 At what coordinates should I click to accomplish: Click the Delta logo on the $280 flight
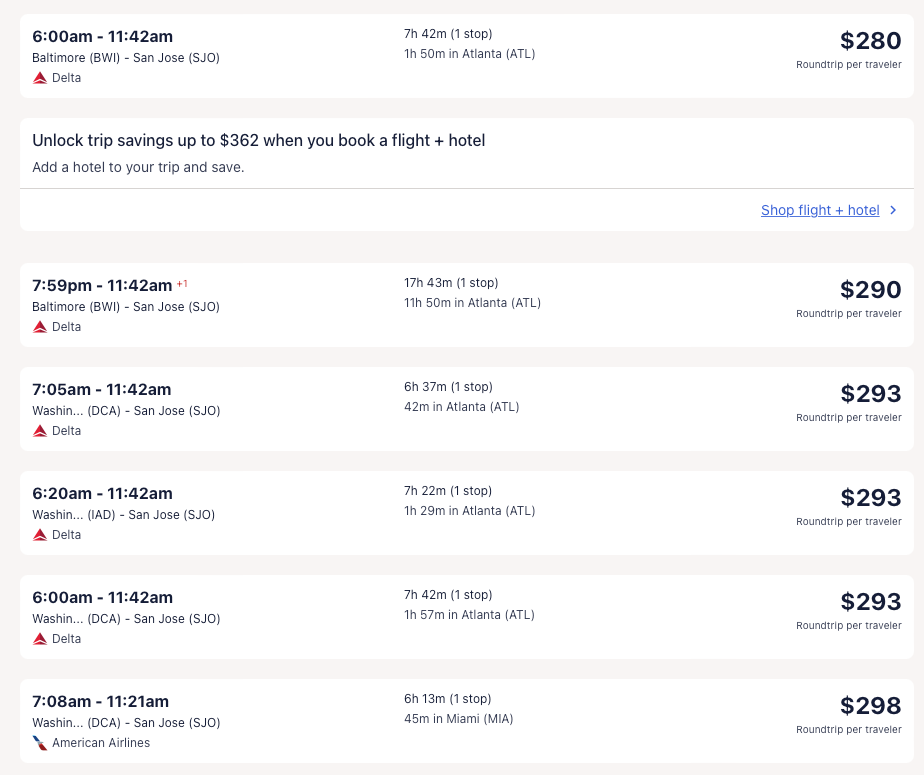tap(40, 78)
